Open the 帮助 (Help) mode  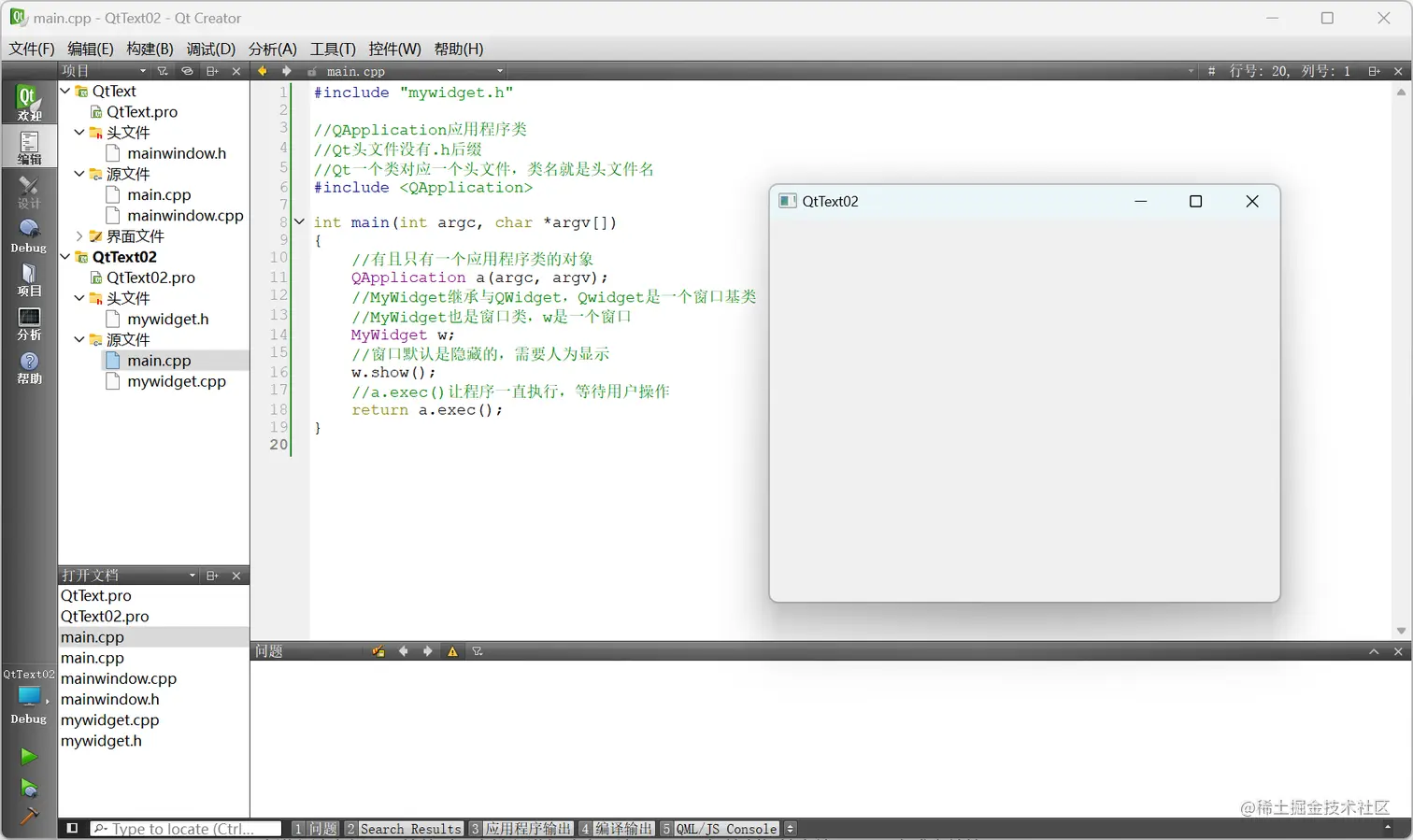click(29, 367)
